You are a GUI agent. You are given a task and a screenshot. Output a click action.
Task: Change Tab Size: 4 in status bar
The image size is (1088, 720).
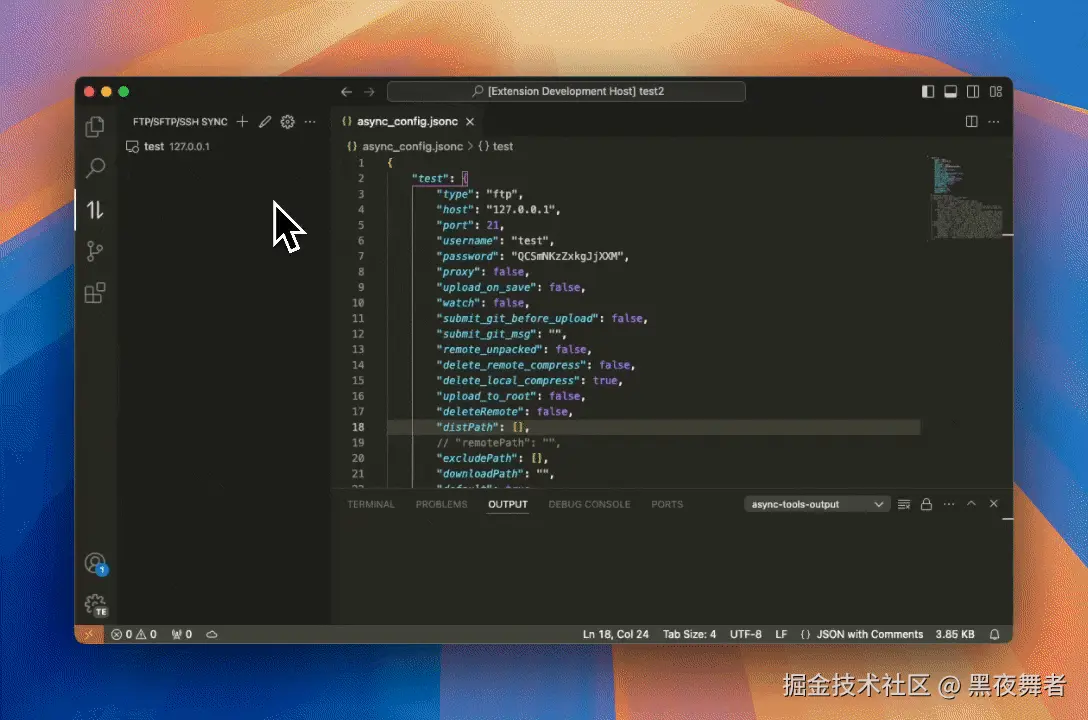tap(689, 634)
